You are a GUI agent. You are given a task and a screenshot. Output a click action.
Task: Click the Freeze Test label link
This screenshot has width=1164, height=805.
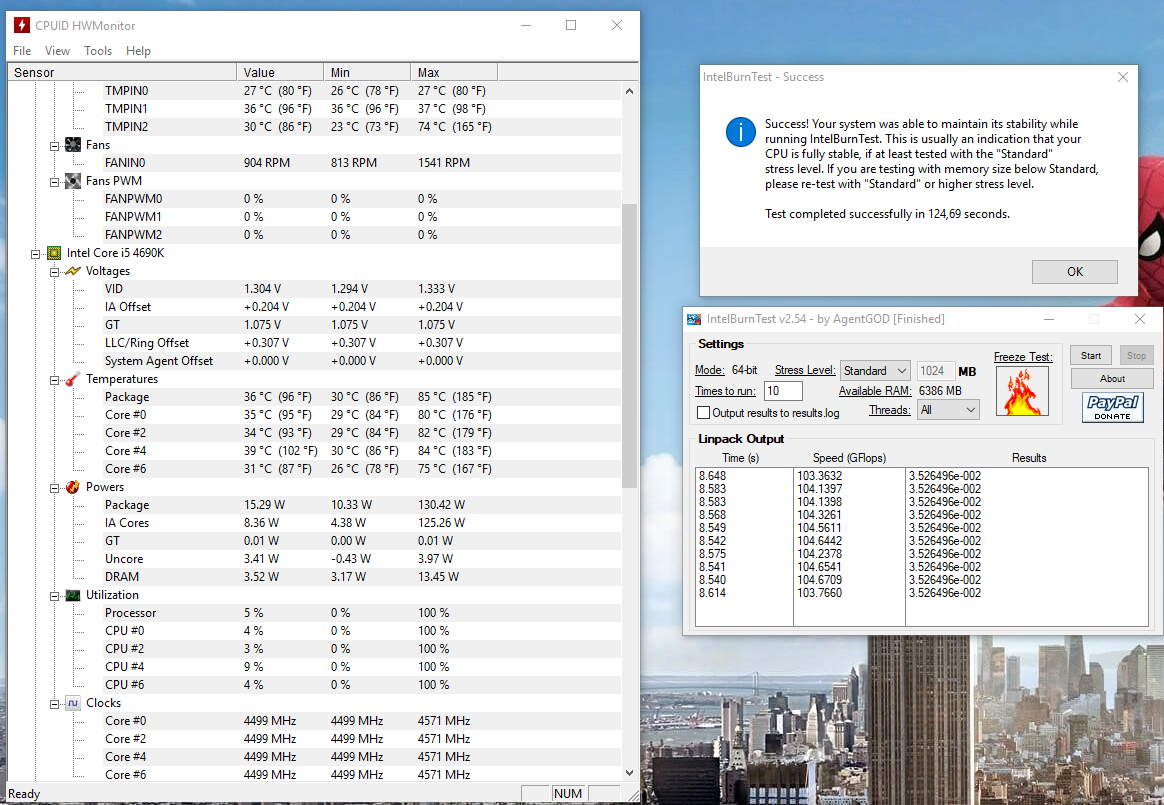tap(1023, 357)
